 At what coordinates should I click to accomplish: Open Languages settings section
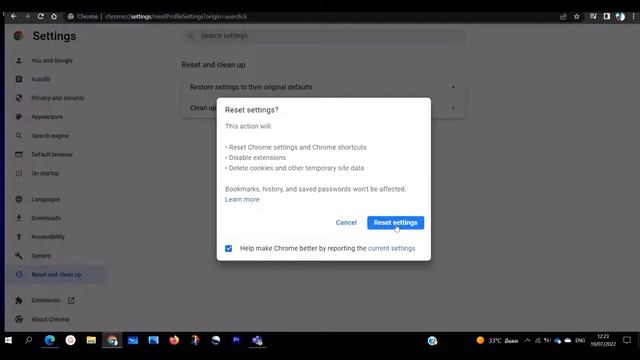tap(46, 199)
